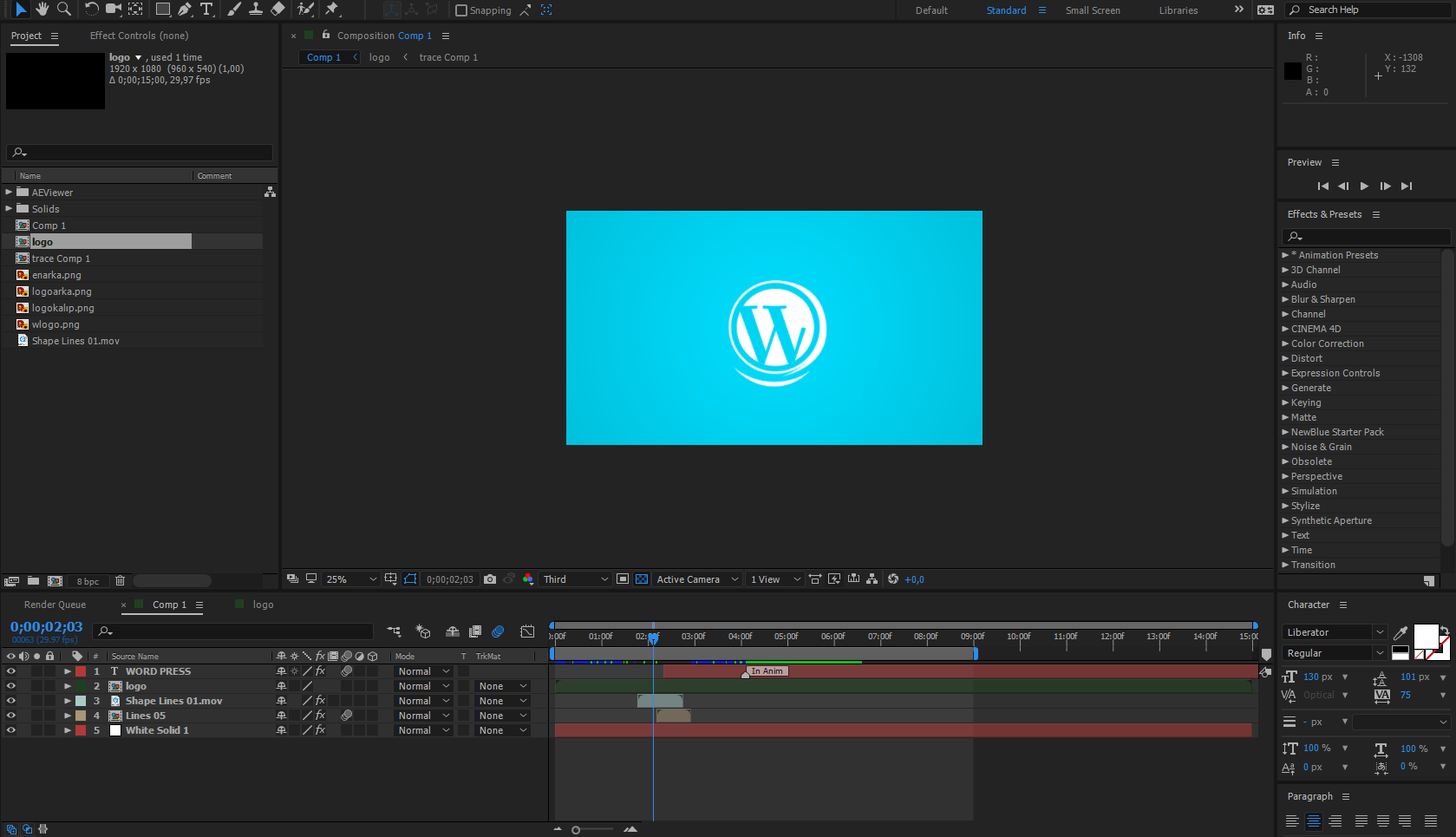Go to first frame in Preview
This screenshot has width=1456, height=837.
coord(1322,186)
